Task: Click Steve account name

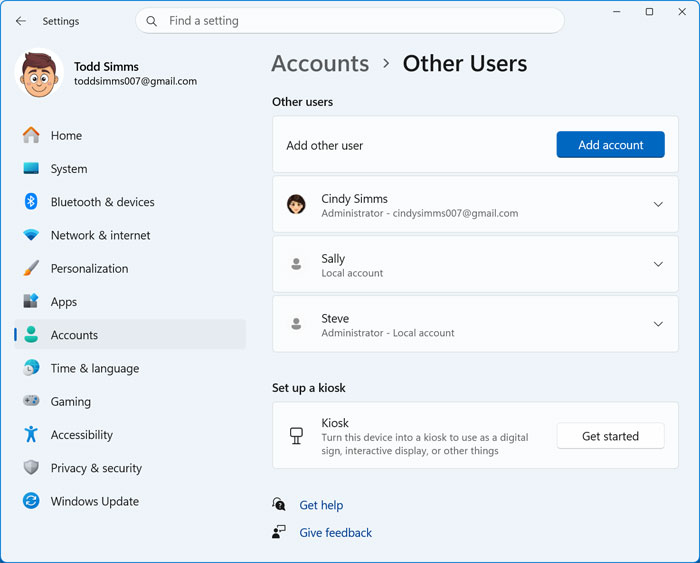Action: [x=335, y=318]
